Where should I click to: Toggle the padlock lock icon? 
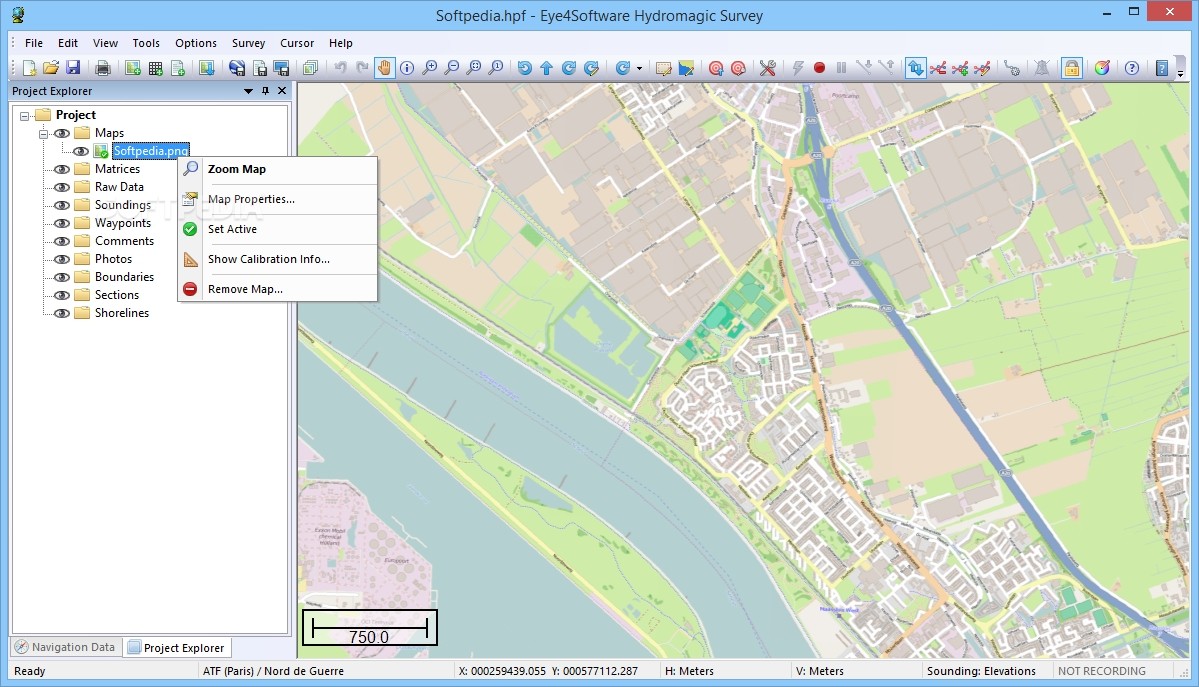click(x=1072, y=68)
